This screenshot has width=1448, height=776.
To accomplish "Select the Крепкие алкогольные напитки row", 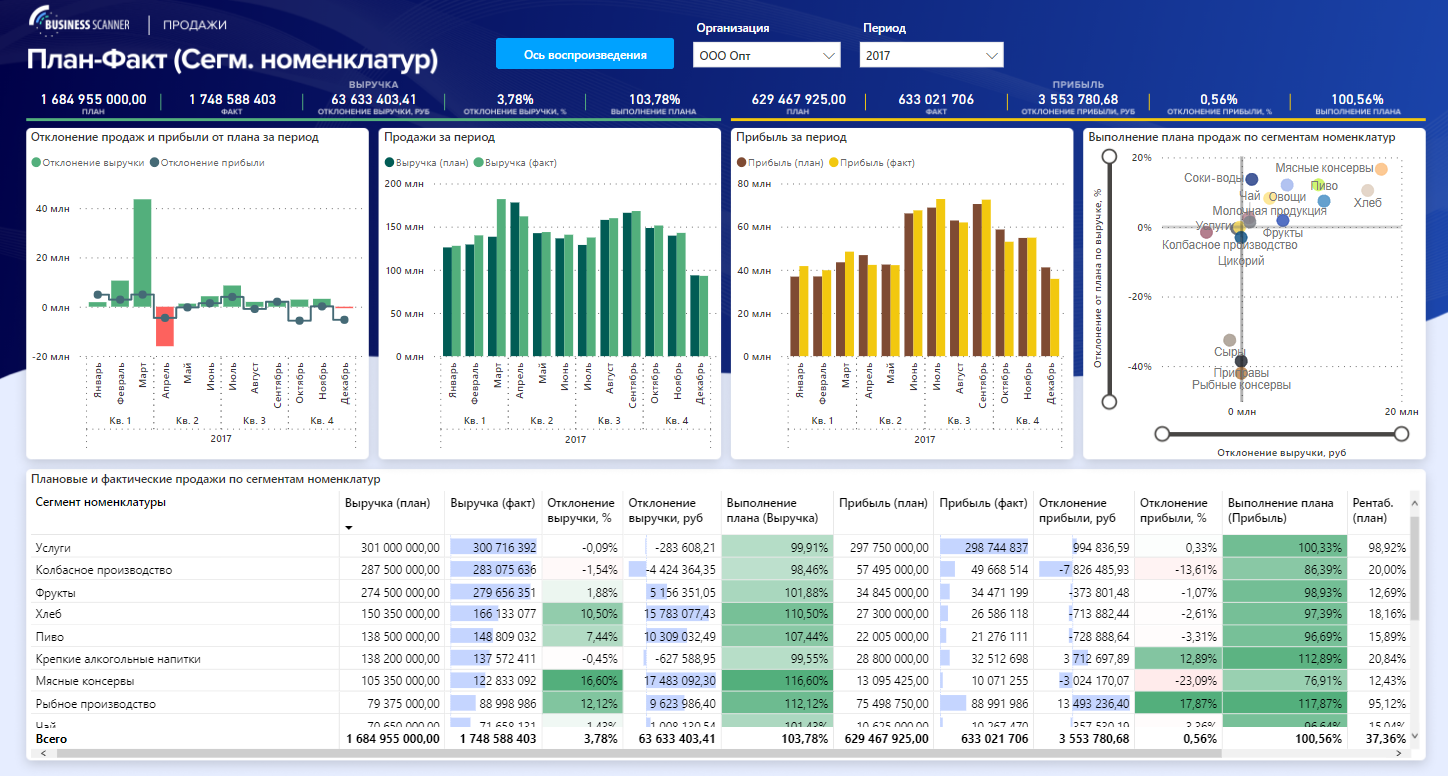I will click(x=719, y=658).
